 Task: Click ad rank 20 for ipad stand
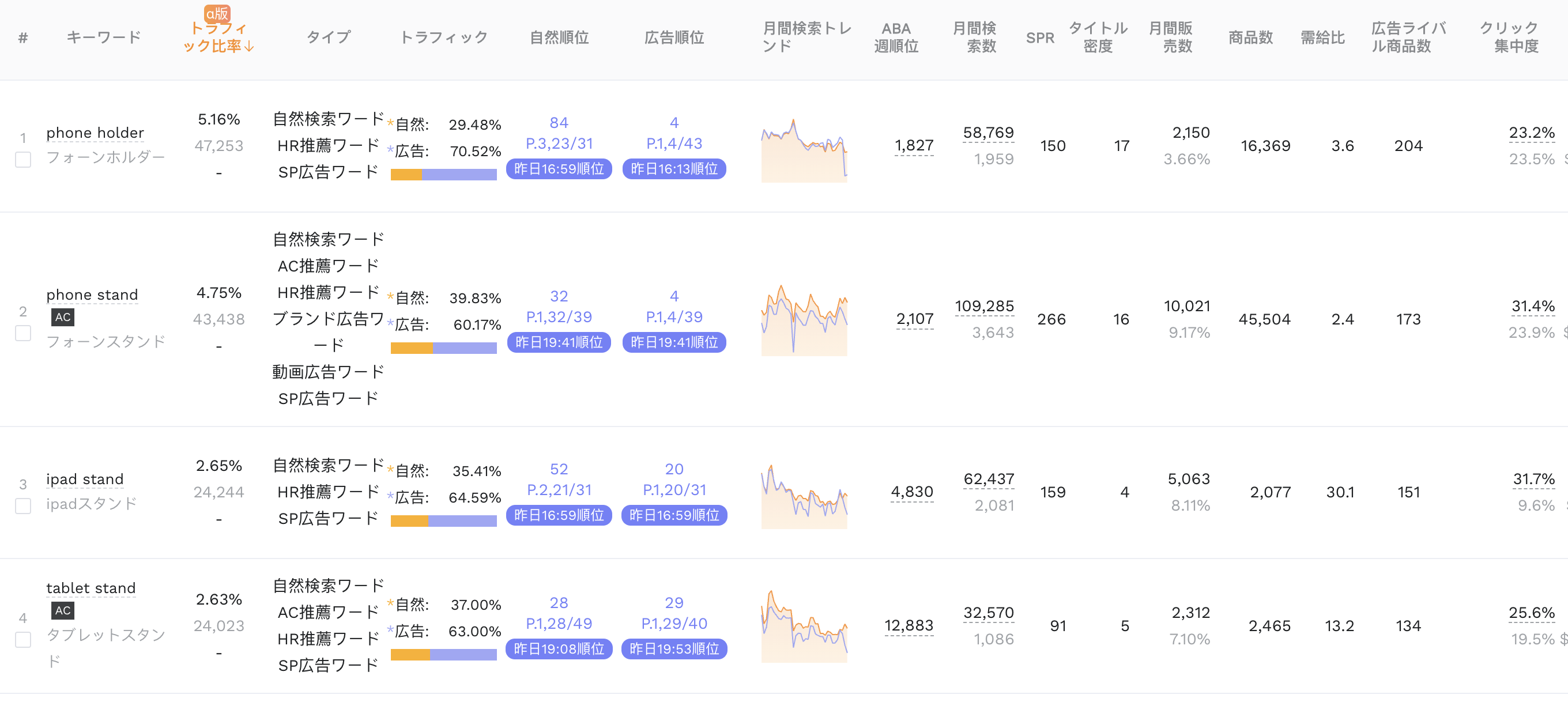(x=674, y=469)
